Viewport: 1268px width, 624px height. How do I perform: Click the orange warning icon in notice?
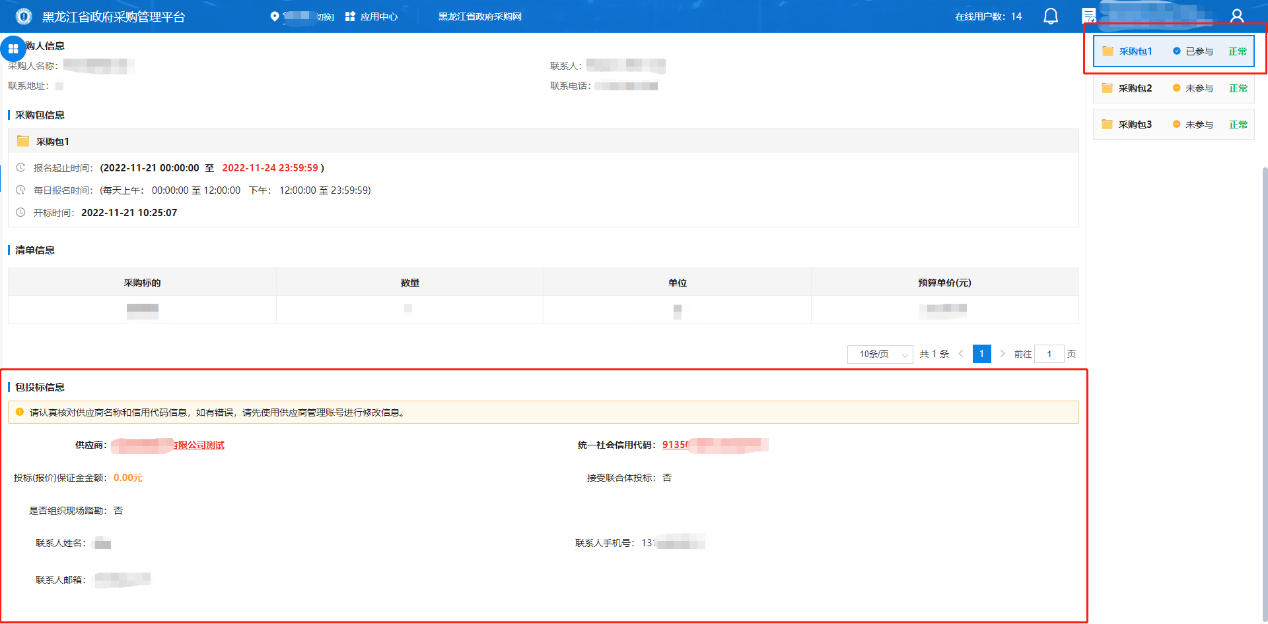click(x=19, y=411)
